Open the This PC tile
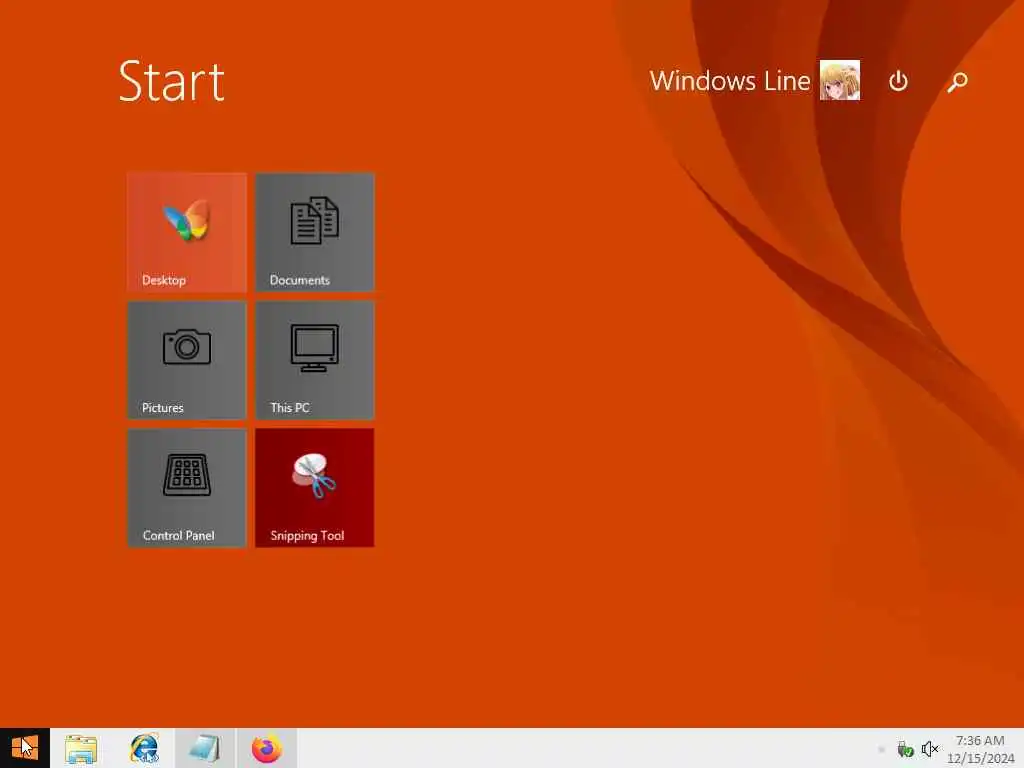The height and width of the screenshot is (768, 1024). click(x=315, y=360)
